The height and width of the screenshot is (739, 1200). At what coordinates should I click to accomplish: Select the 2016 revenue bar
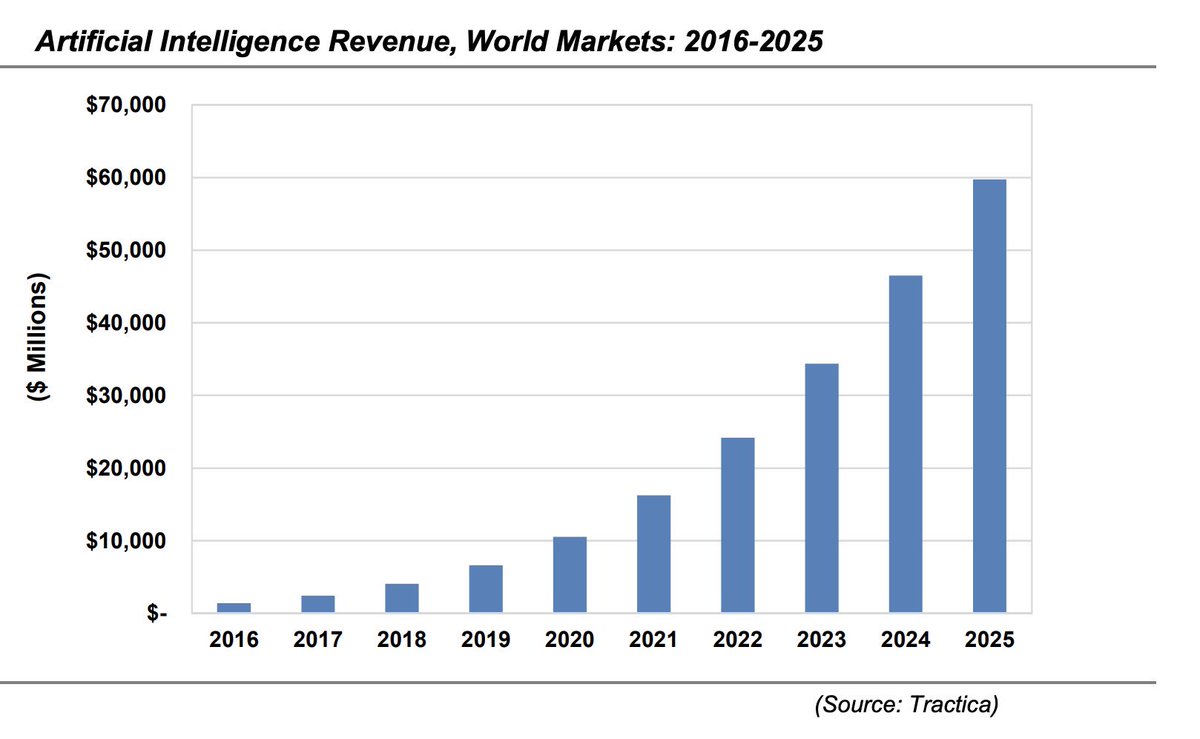click(x=233, y=607)
